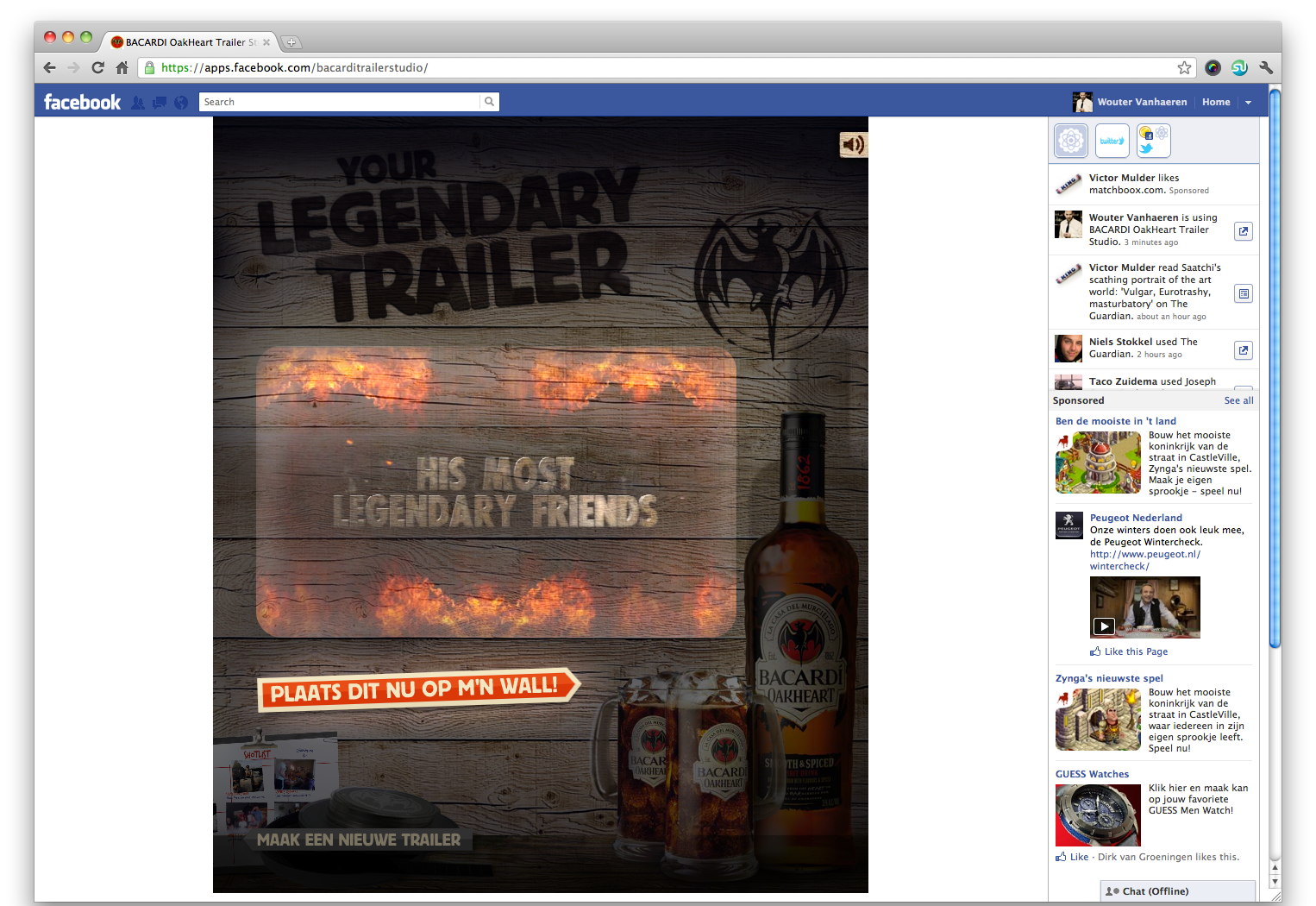Open the Chat (Offline) bar

pyautogui.click(x=1177, y=891)
